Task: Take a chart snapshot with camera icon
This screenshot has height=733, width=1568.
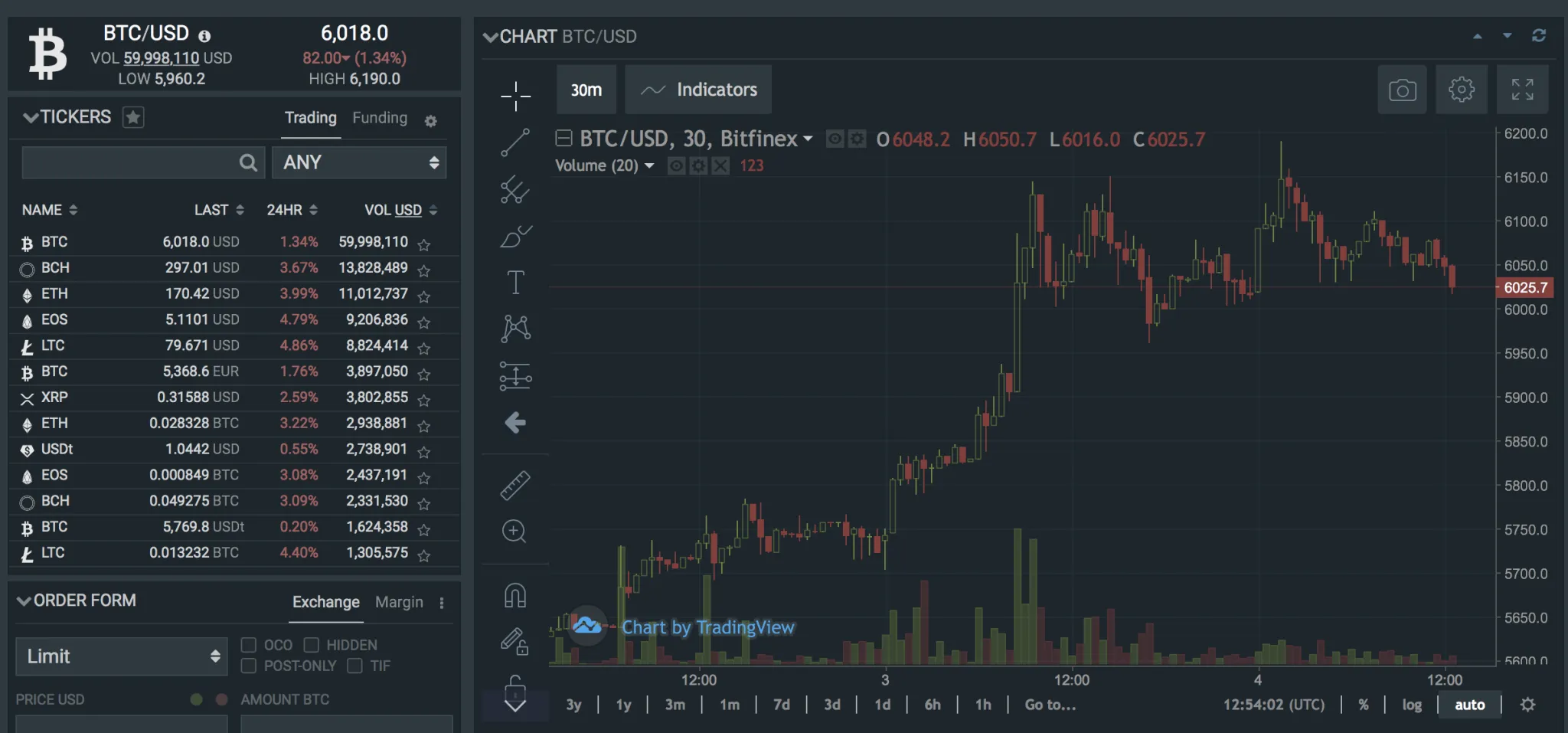Action: point(1402,90)
